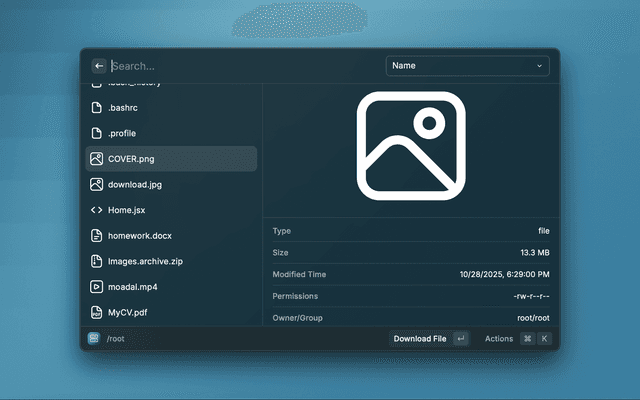Click the MyCV.pdf PDF file icon
640x400 pixels.
97,312
